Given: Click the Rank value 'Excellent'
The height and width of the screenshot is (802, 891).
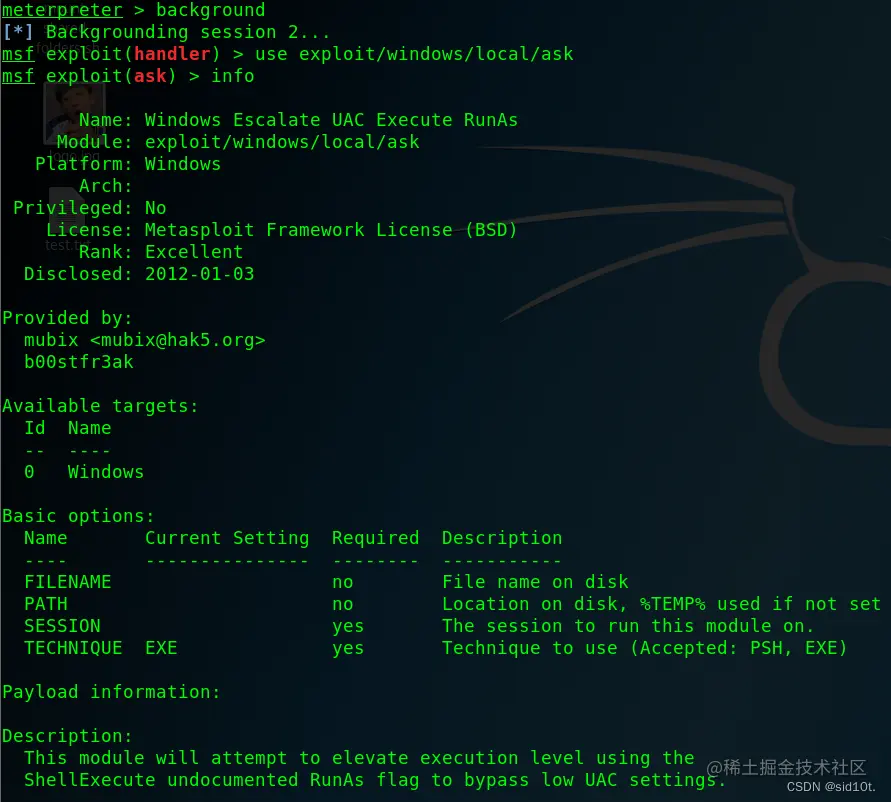Looking at the screenshot, I should pyautogui.click(x=194, y=252).
